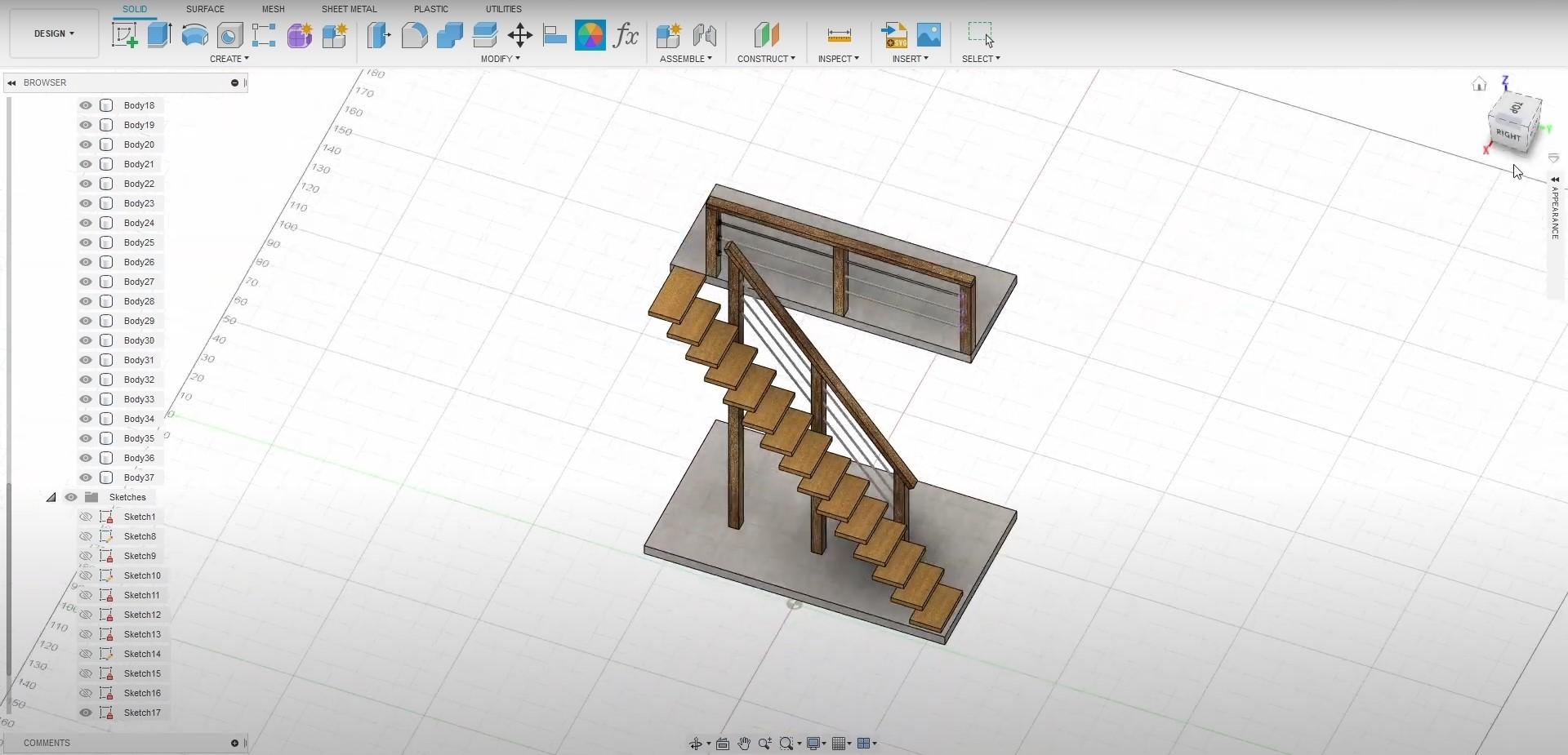Expand the Create menu dropdown
The width and height of the screenshot is (1568, 755).
click(x=229, y=59)
